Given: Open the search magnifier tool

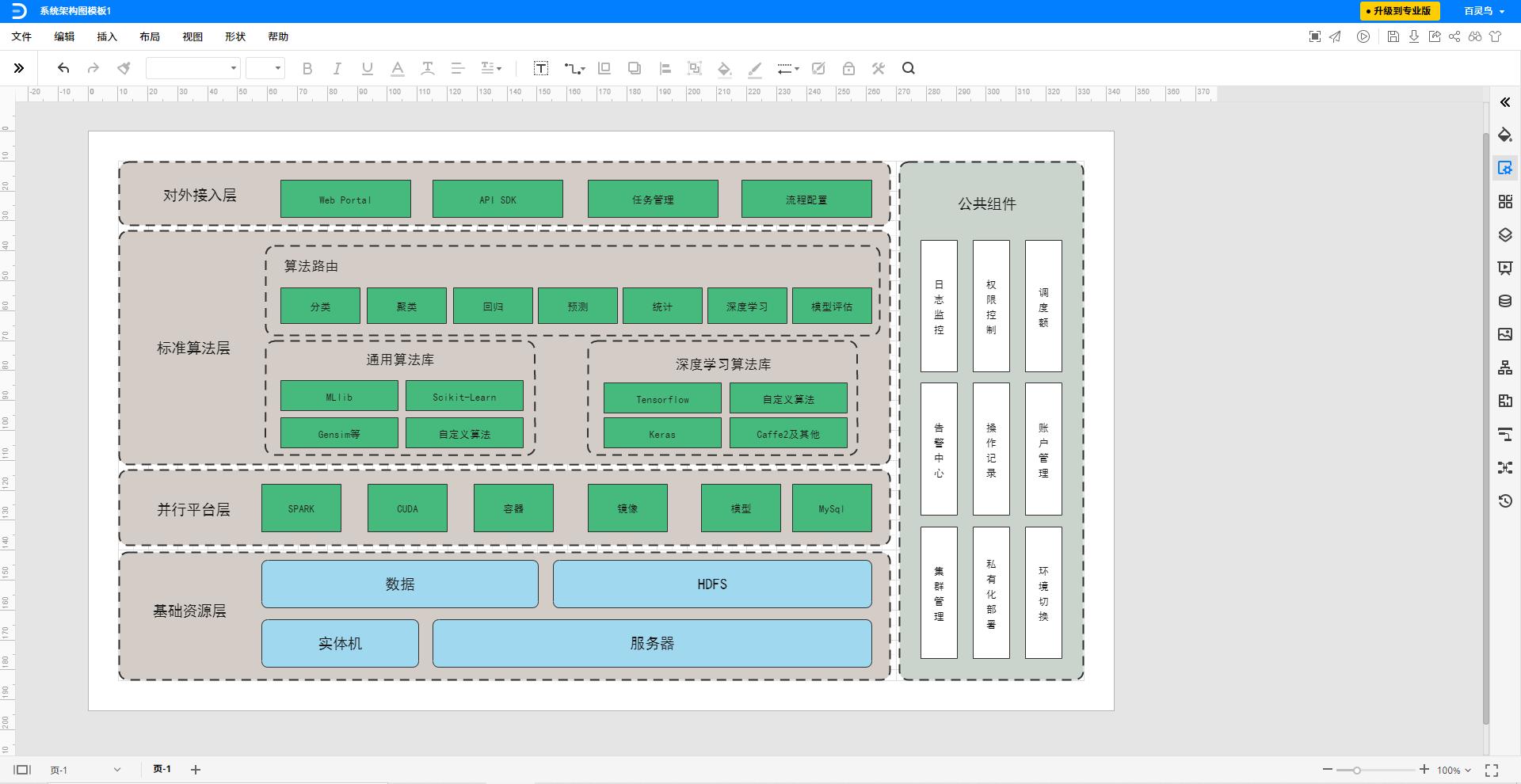Looking at the screenshot, I should [x=909, y=68].
